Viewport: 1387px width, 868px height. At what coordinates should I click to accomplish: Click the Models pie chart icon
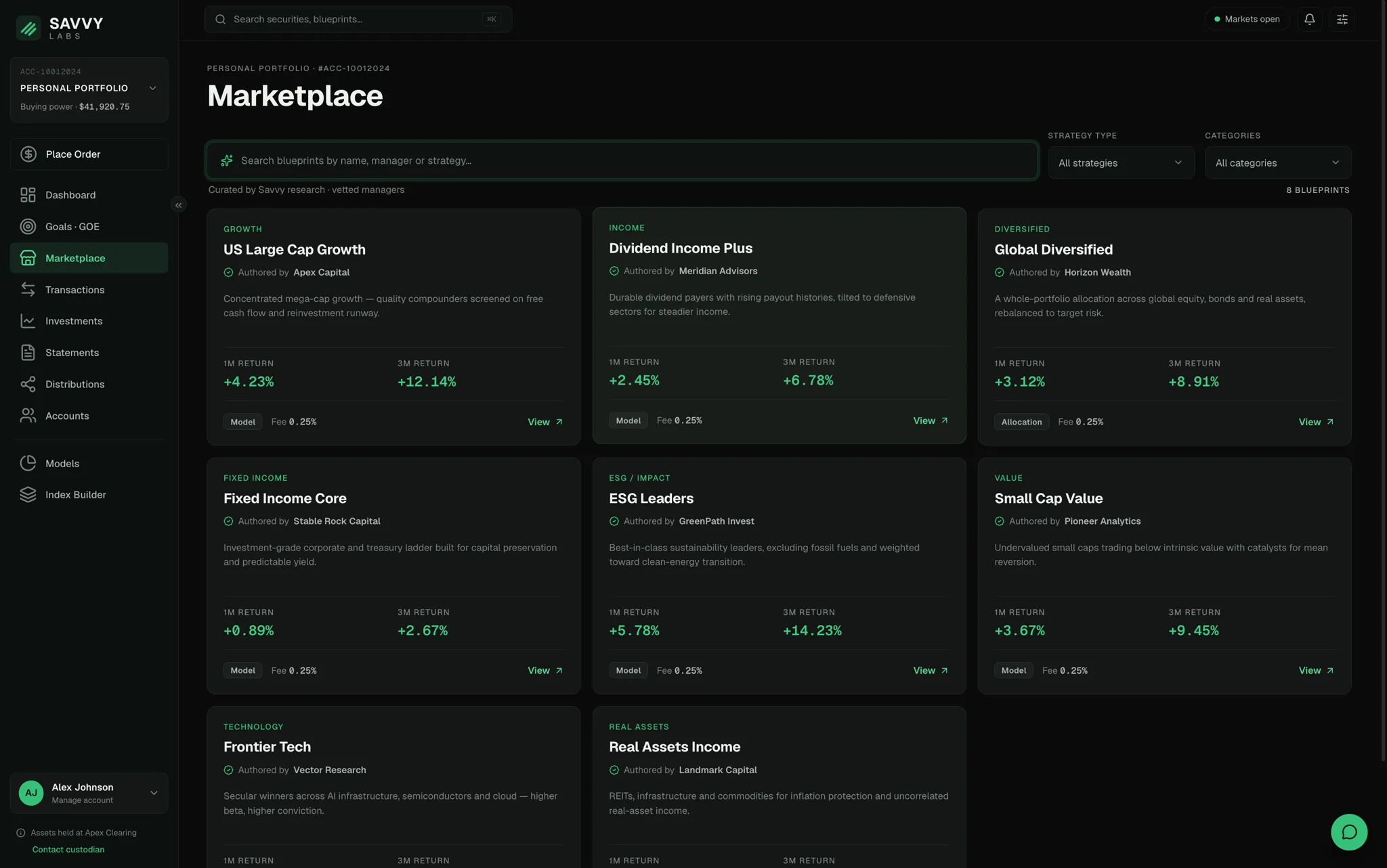[28, 463]
